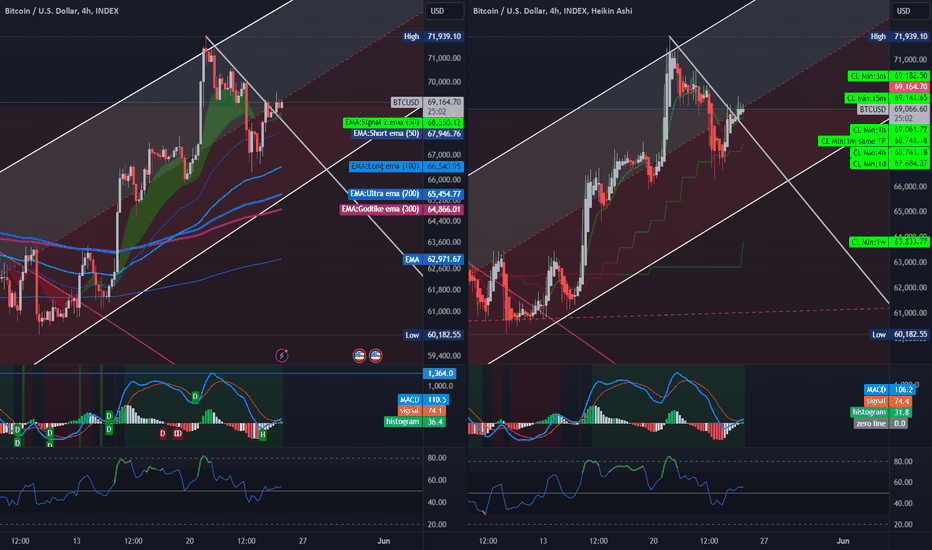
Task: Click the CL Min:1h label
Action: coord(889,130)
